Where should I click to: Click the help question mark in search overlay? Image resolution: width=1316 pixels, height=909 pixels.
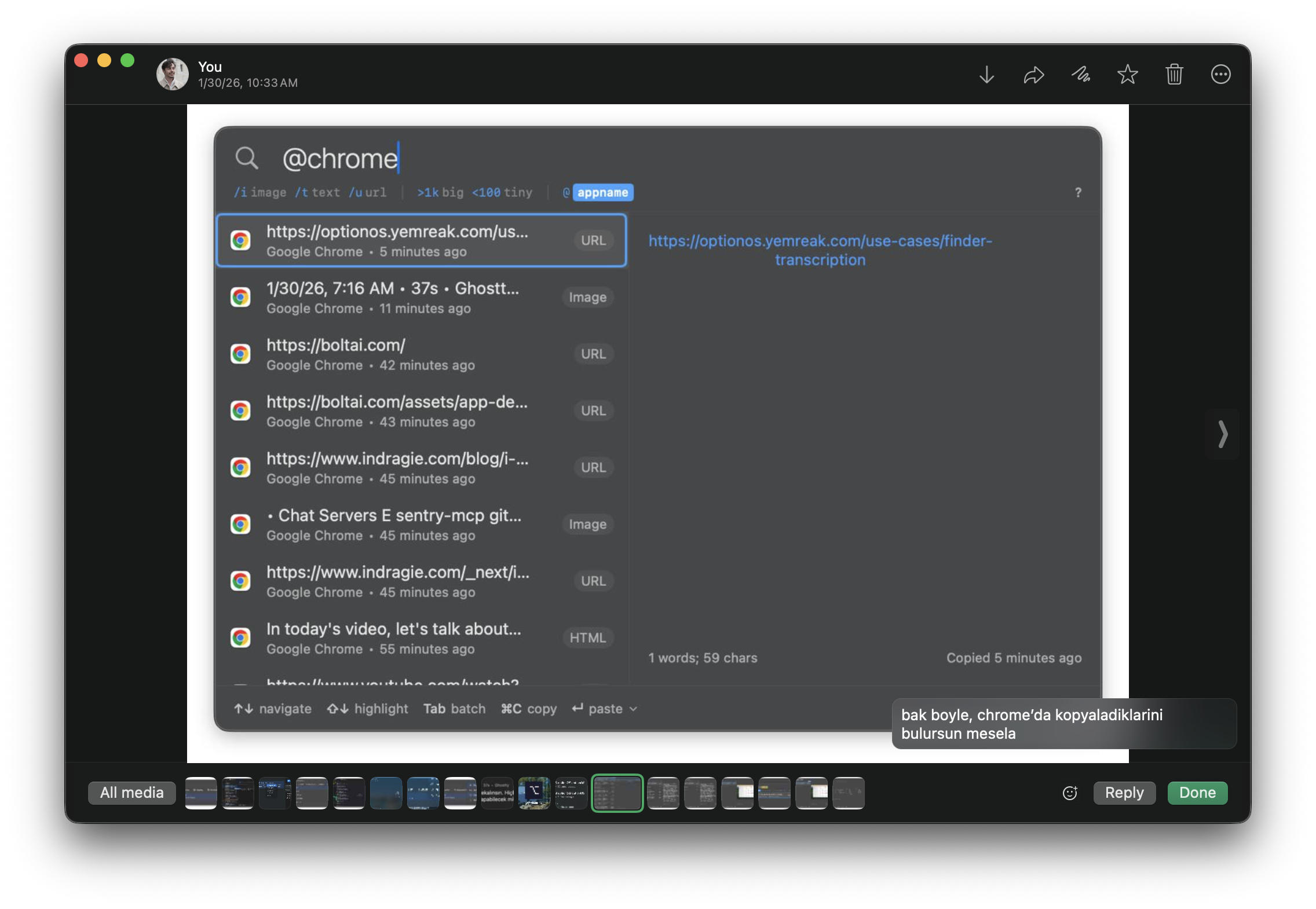pyautogui.click(x=1078, y=192)
